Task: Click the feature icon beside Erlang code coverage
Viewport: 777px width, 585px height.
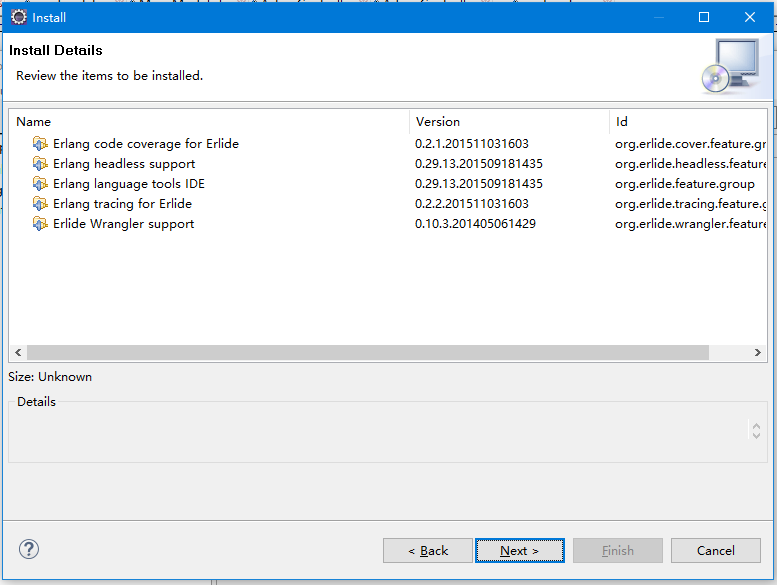Action: click(x=40, y=144)
